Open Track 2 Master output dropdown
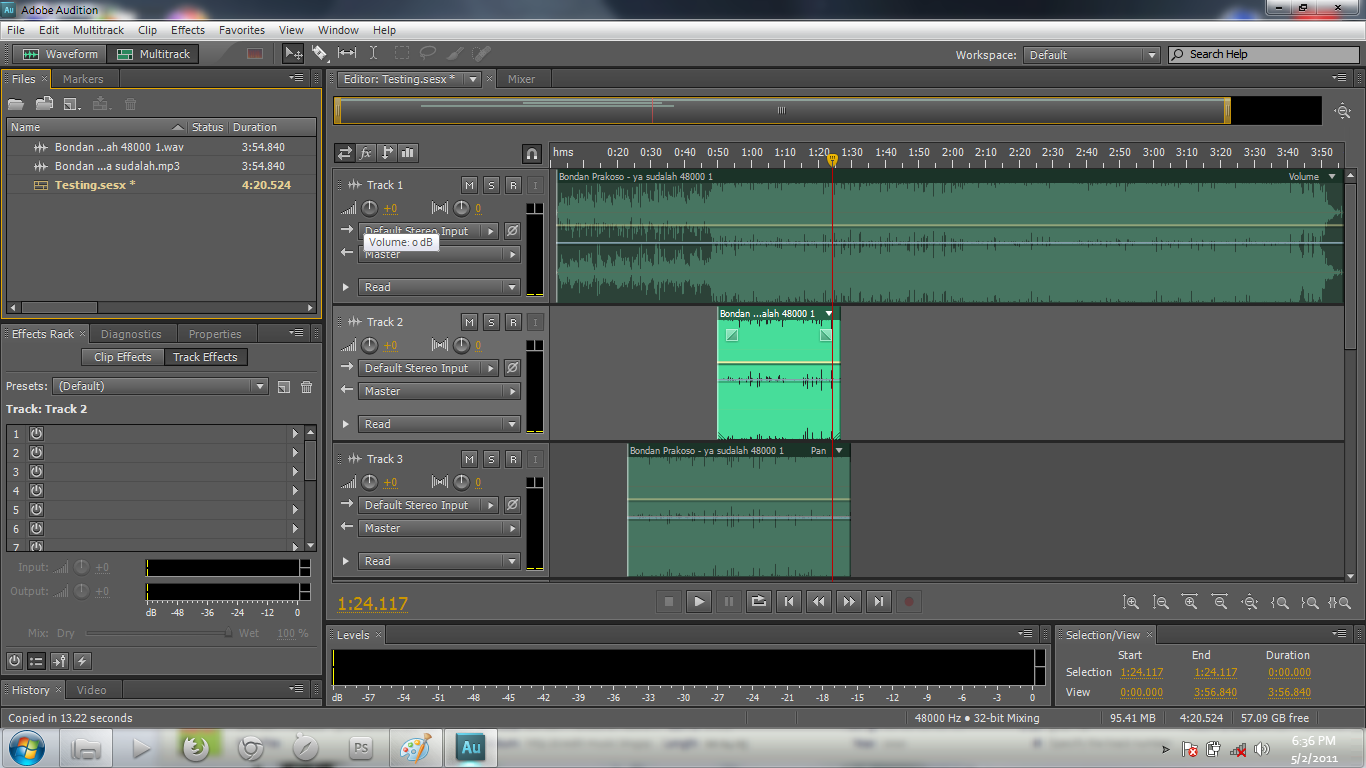1366x768 pixels. (x=440, y=391)
